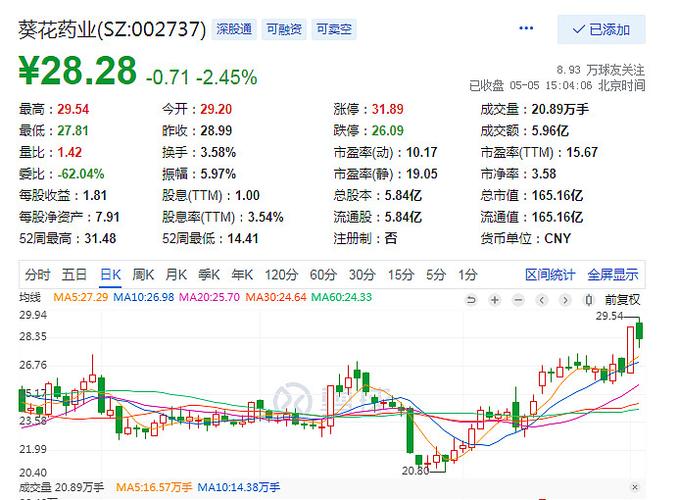
Task: Switch to the 分时 chart tab
Action: tap(38, 275)
